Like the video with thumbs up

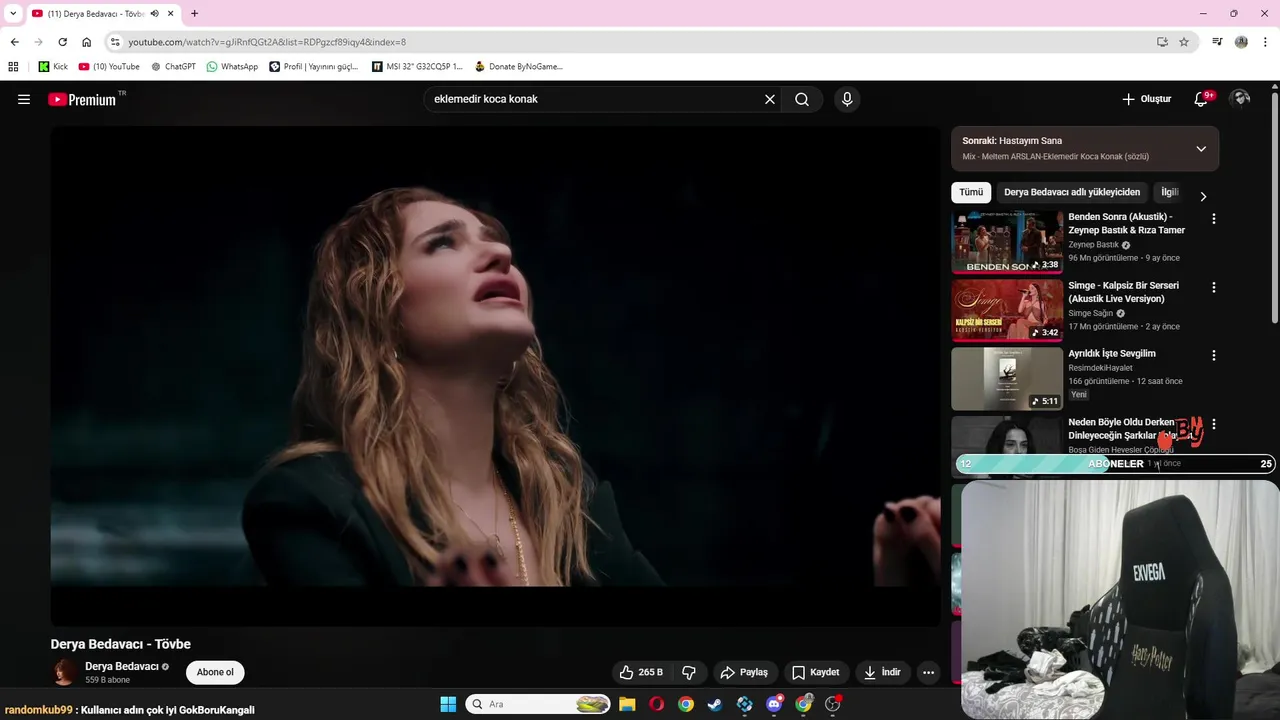641,672
